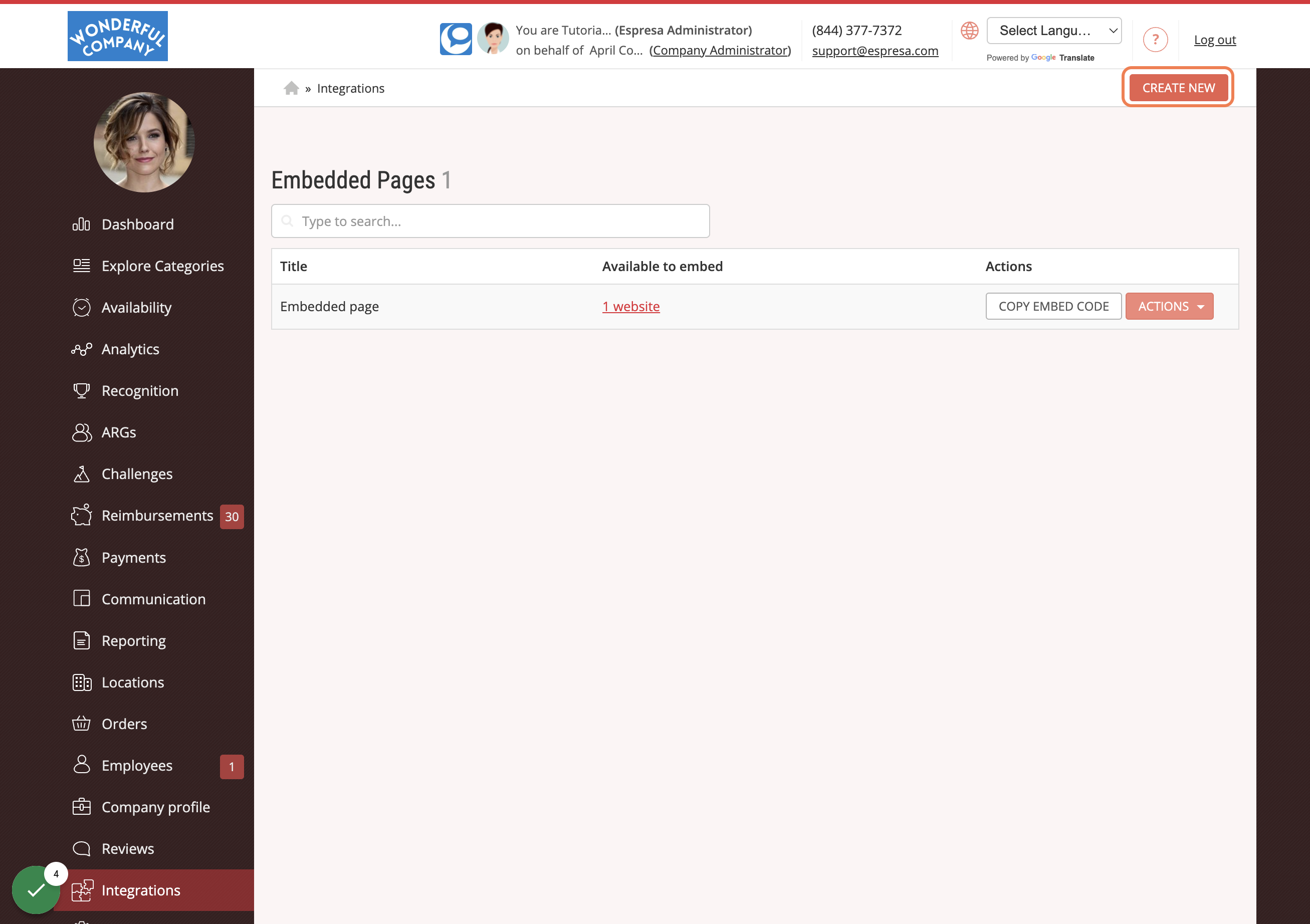
Task: Click the Reviews speech bubble icon
Action: 81,848
